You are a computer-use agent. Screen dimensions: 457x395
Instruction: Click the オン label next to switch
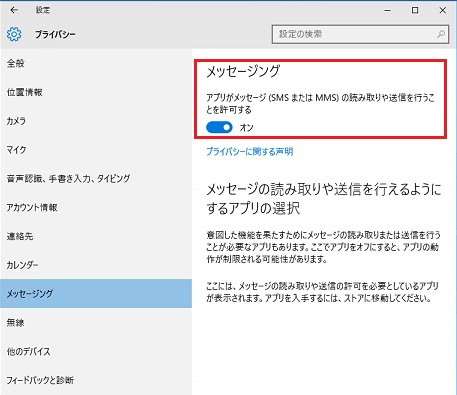(x=247, y=128)
